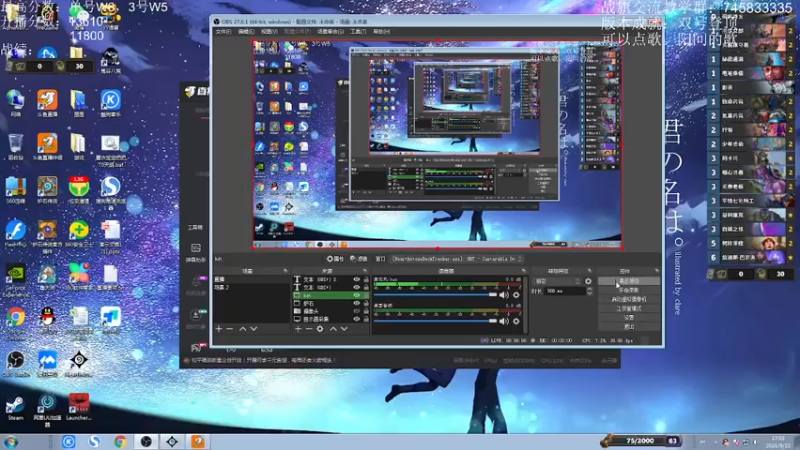This screenshot has height=450, width=800.
Task: Open source properties gear in Sources toolbar
Action: [320, 329]
